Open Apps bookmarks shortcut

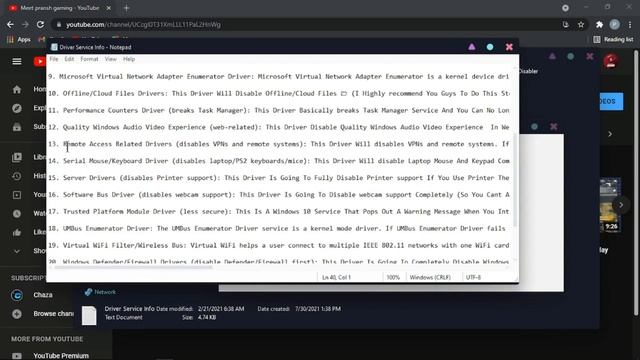click(19, 40)
